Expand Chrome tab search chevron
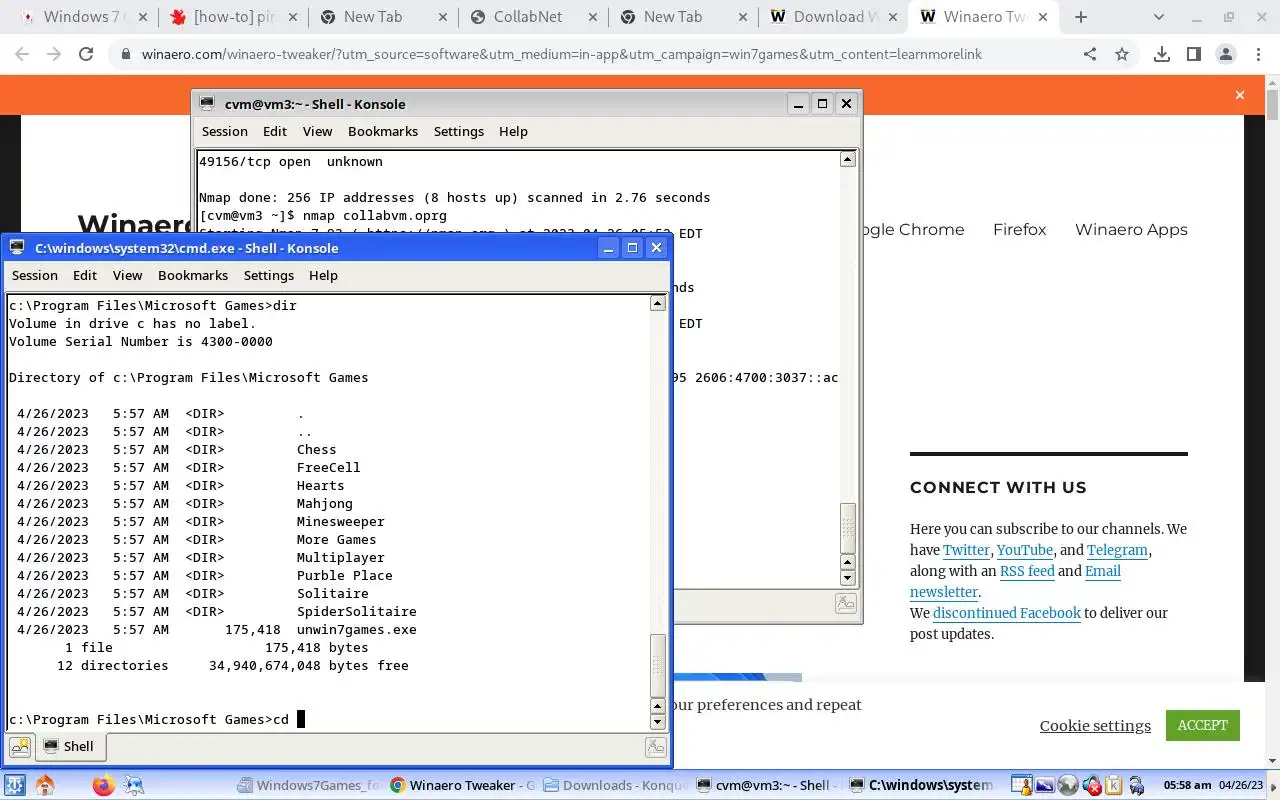 coord(1159,17)
